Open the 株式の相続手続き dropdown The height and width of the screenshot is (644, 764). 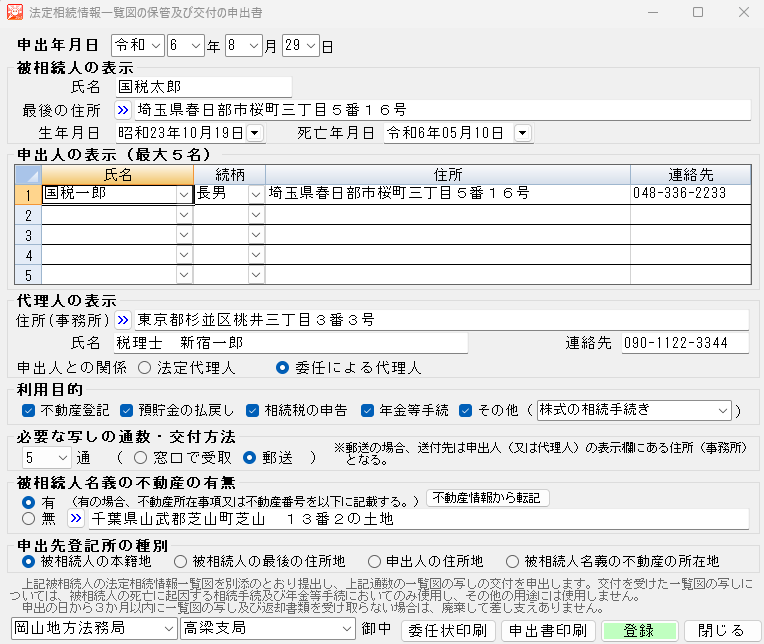point(723,410)
